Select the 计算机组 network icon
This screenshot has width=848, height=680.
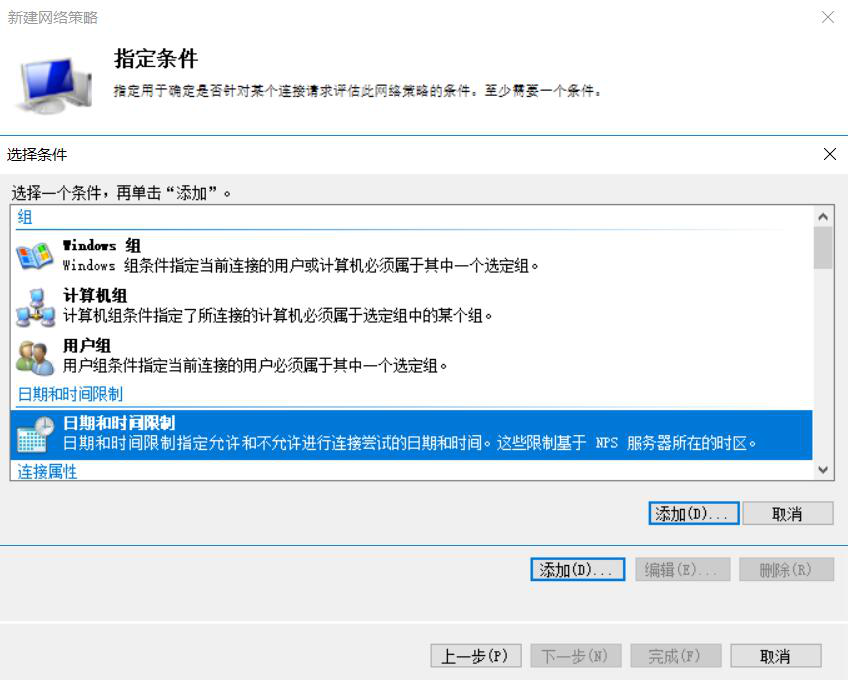(35, 307)
